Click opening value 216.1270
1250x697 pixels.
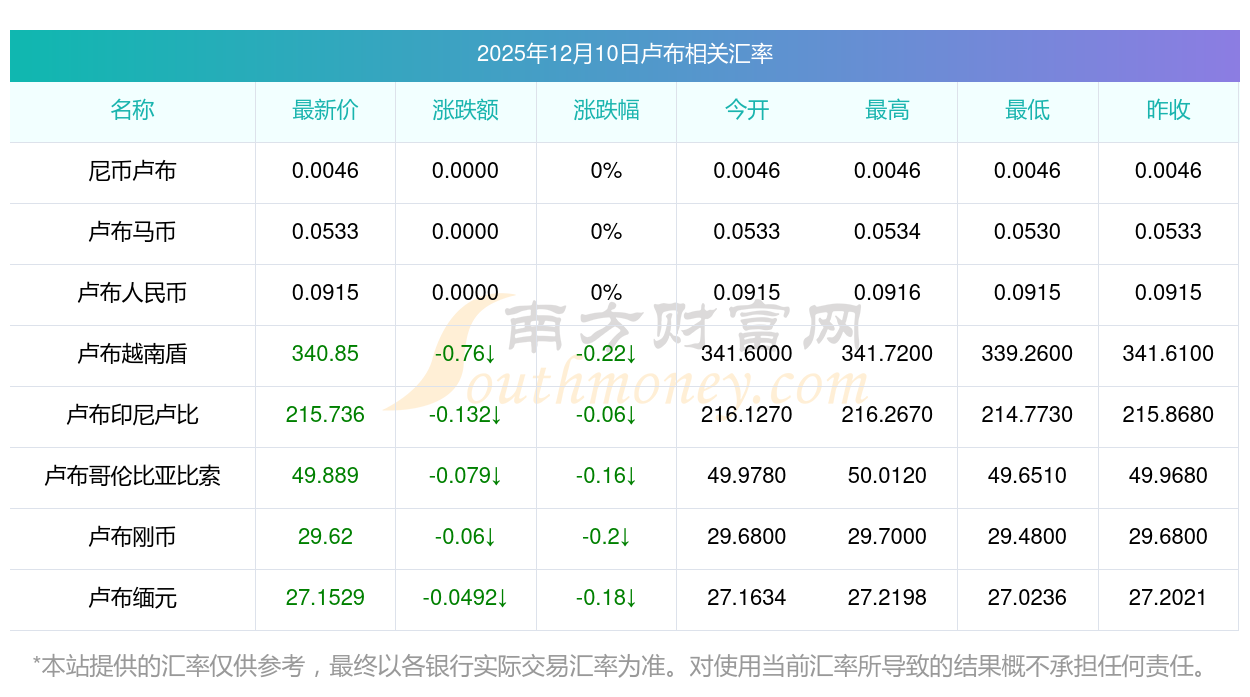pos(747,415)
